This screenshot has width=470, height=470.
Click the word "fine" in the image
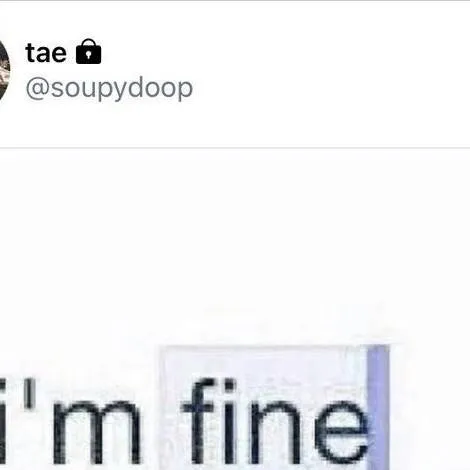(275, 422)
